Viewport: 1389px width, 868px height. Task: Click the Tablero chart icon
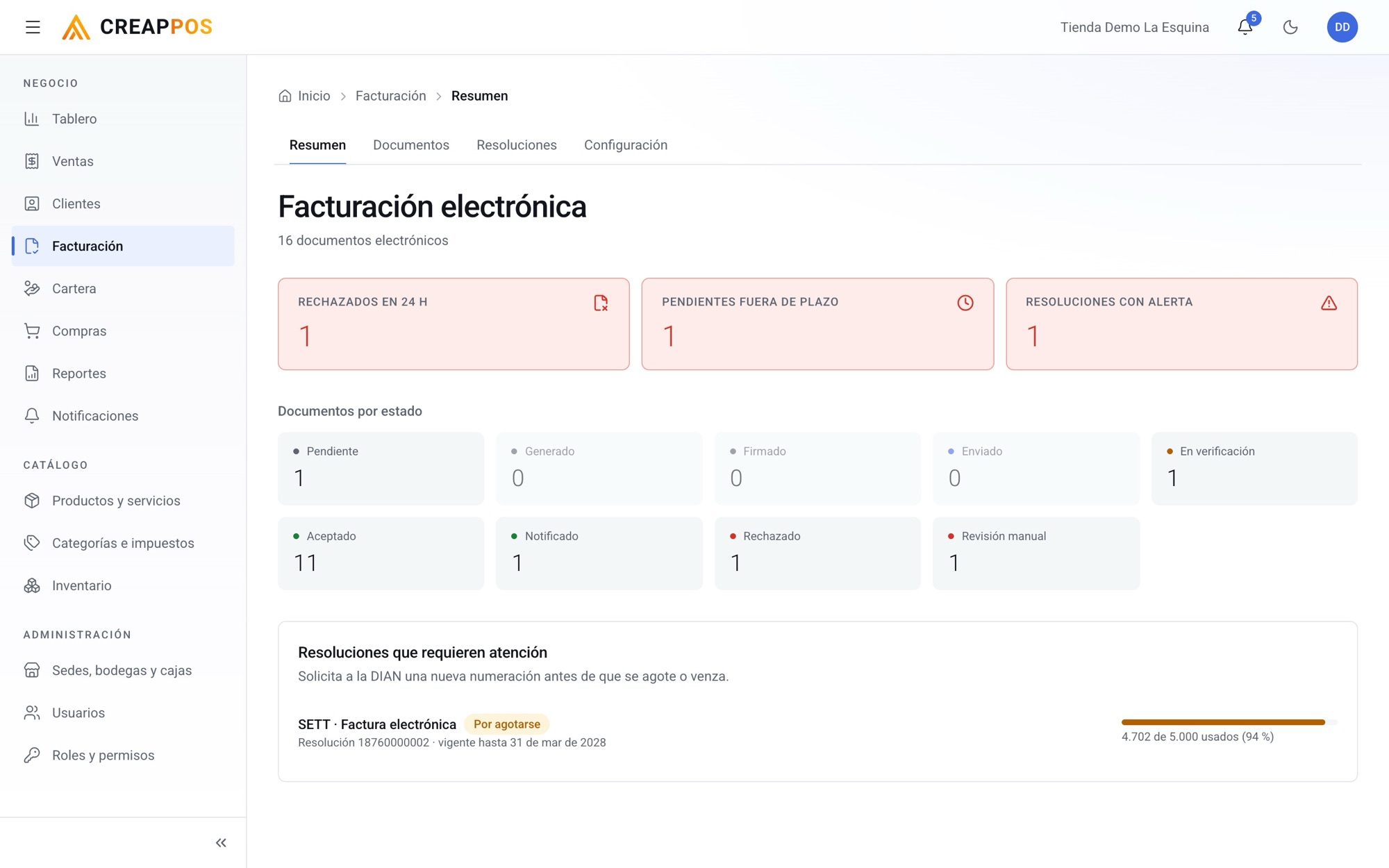coord(32,119)
